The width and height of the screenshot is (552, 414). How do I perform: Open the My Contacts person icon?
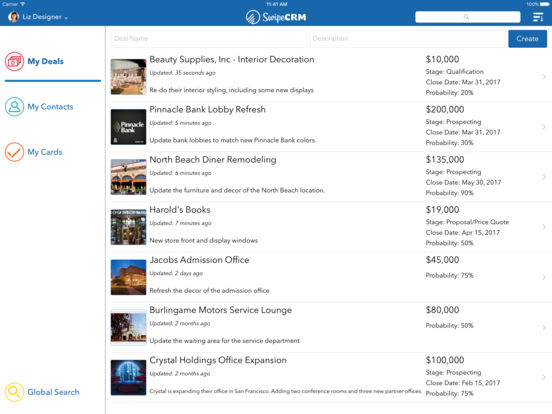point(14,107)
